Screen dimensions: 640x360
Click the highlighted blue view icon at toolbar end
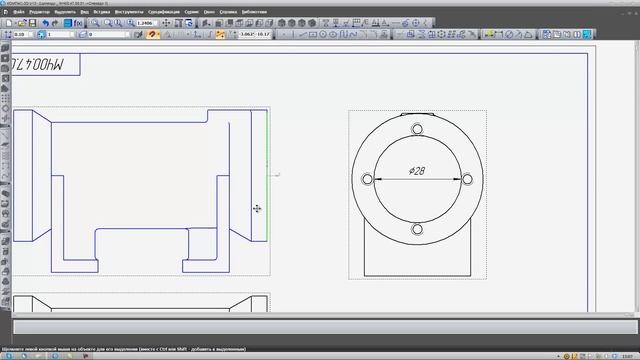tap(587, 34)
